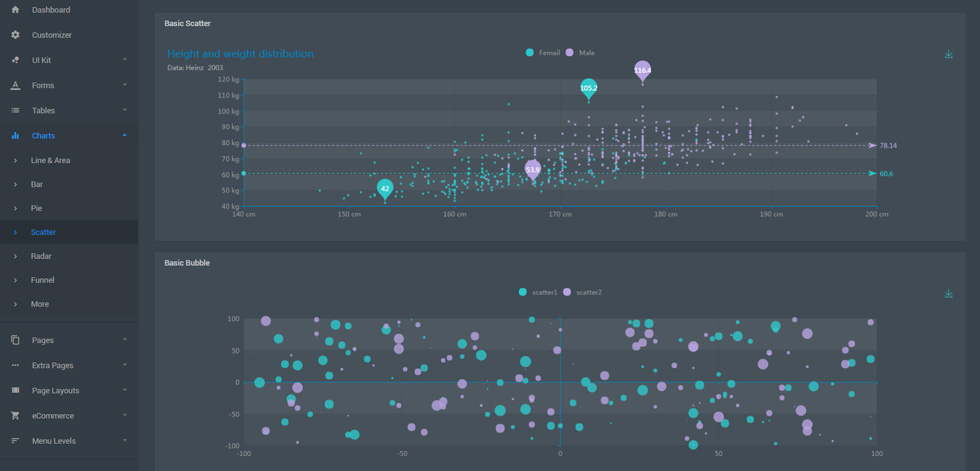Click the 60.6 average line label
The width and height of the screenshot is (980, 471).
coord(886,174)
